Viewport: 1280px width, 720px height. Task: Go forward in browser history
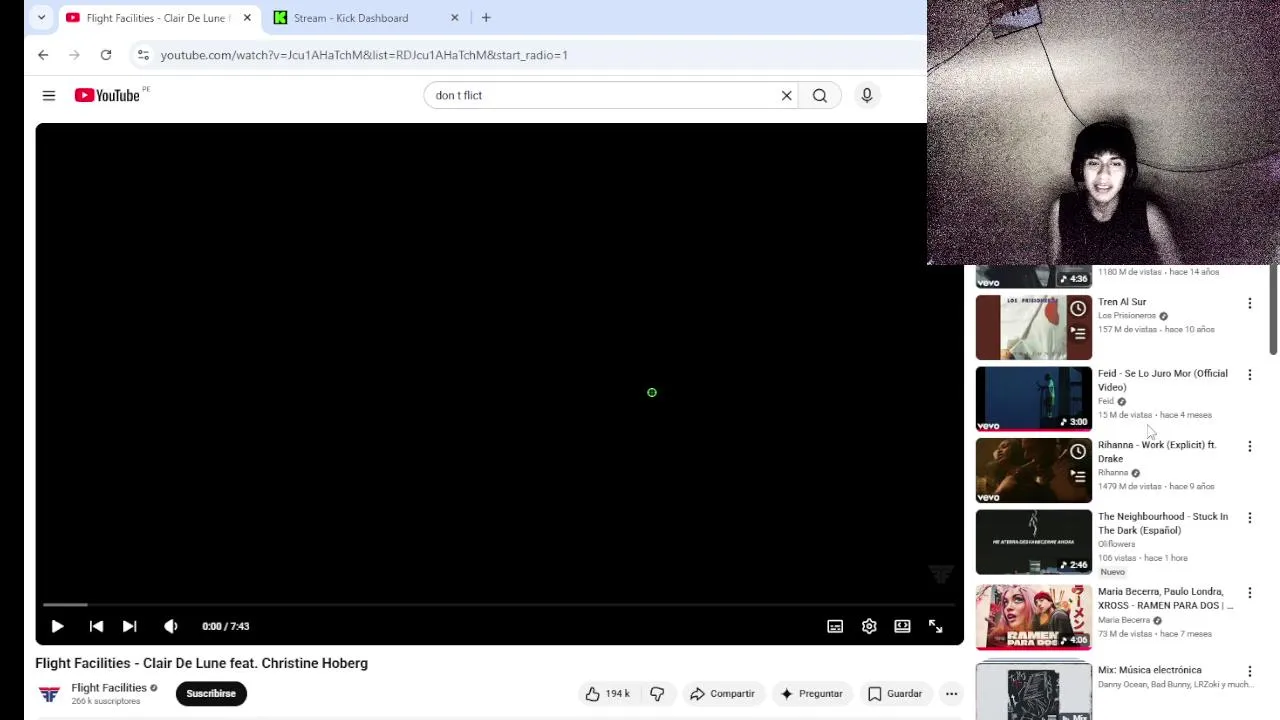pyautogui.click(x=74, y=55)
